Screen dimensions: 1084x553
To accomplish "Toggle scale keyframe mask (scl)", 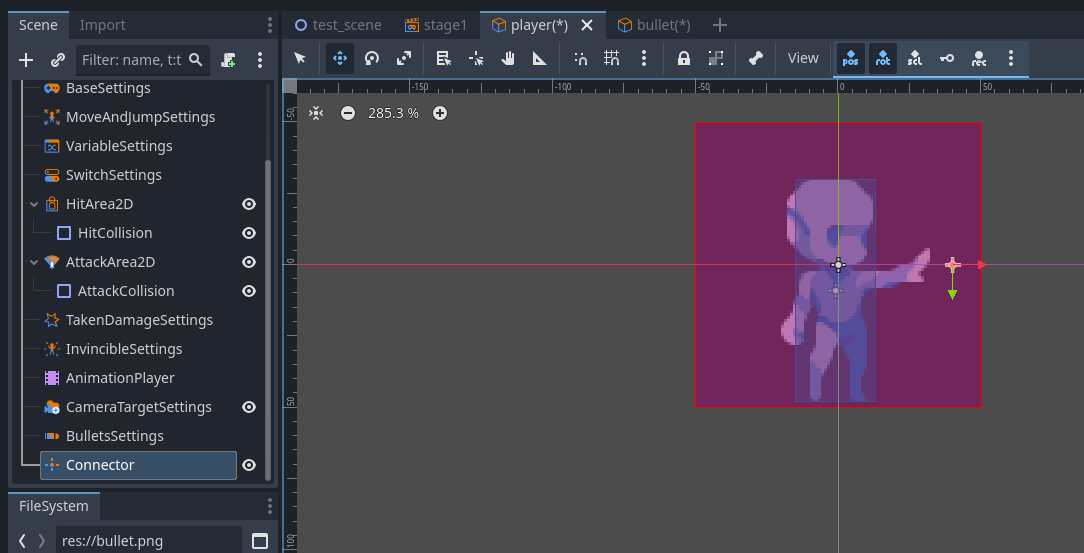I will [x=915, y=58].
